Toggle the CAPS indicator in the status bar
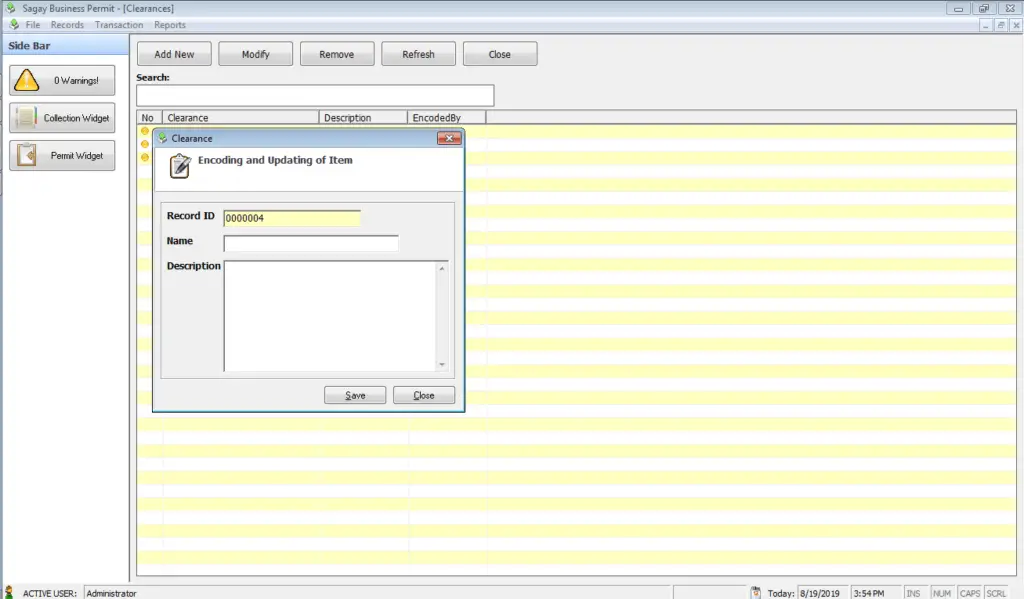The width and height of the screenshot is (1024, 599). [969, 593]
